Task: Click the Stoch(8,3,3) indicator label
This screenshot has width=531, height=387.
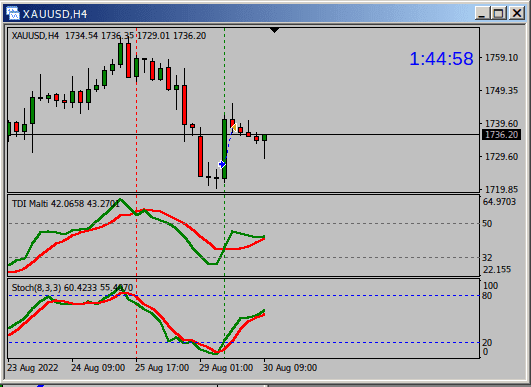Action: point(72,288)
